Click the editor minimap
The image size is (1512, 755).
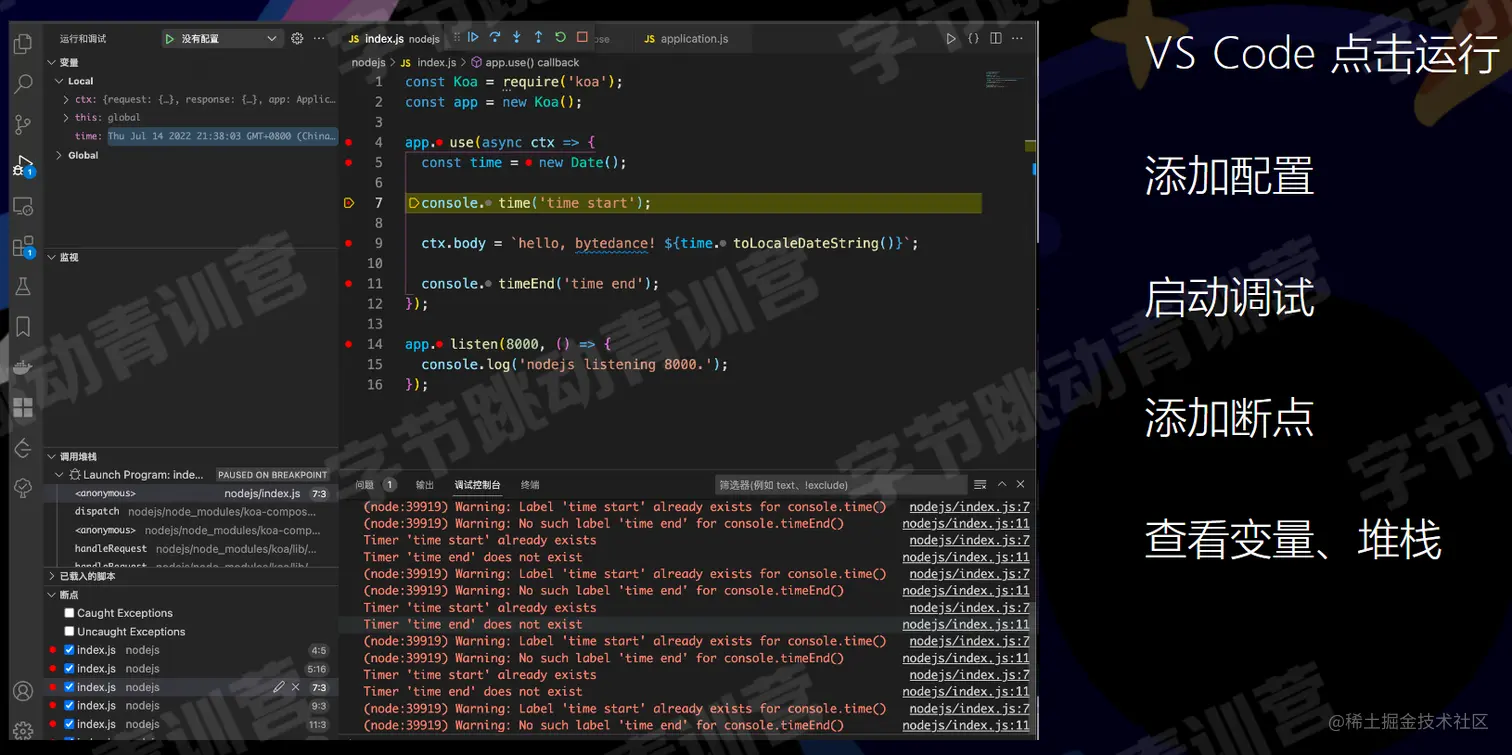[1003, 80]
